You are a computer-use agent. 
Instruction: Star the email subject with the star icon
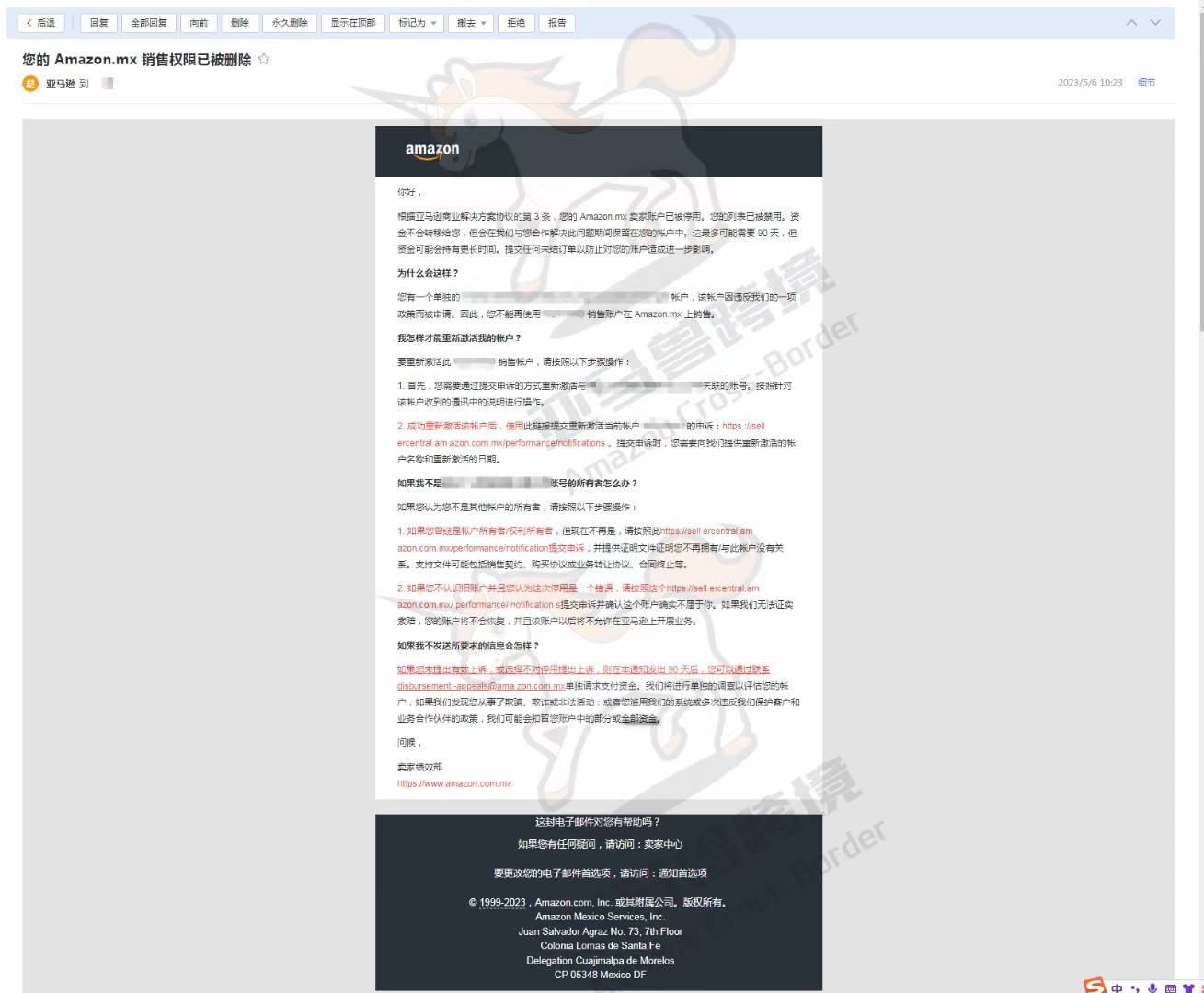264,60
